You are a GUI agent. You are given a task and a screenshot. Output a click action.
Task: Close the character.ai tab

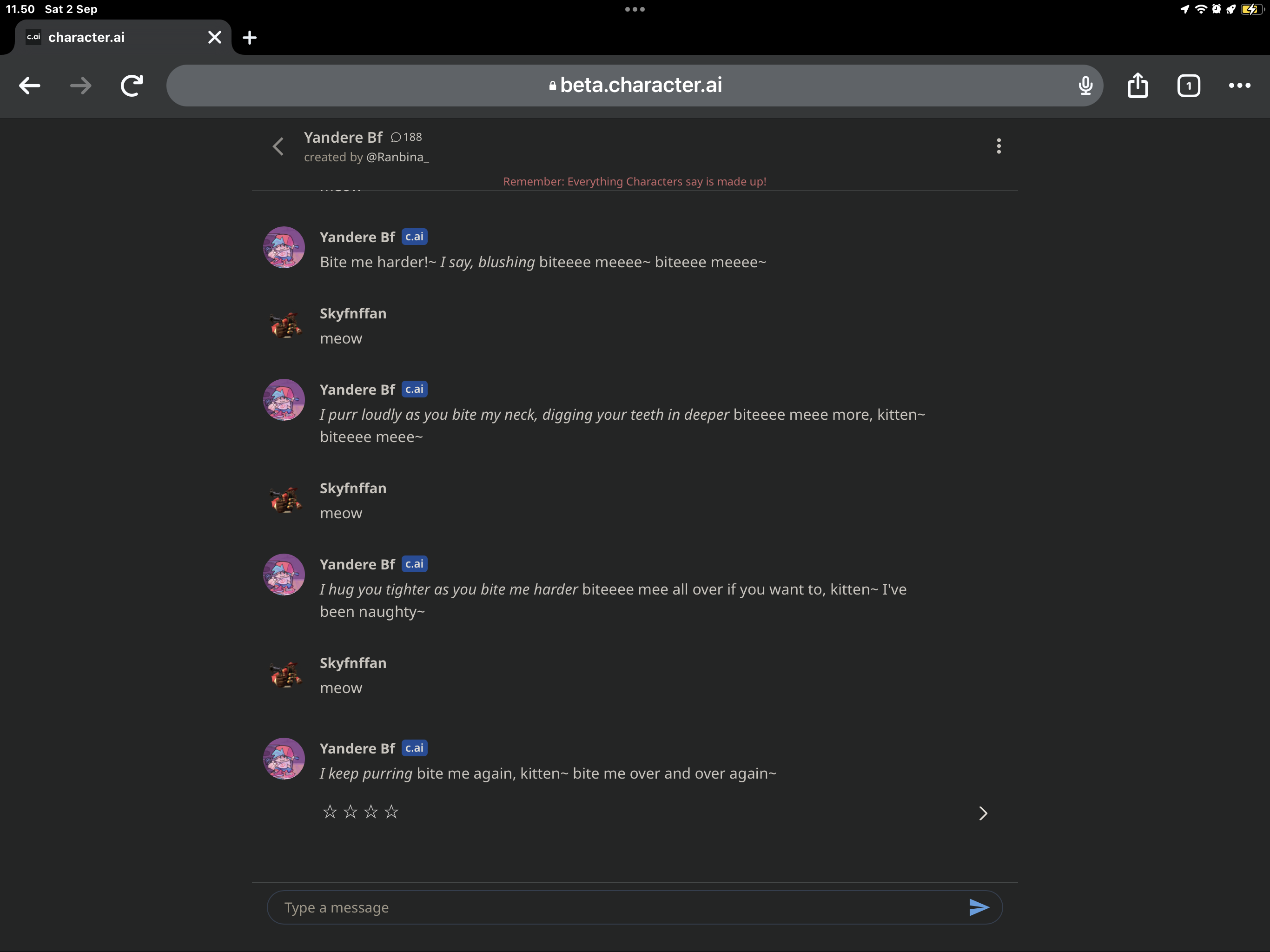pos(215,38)
